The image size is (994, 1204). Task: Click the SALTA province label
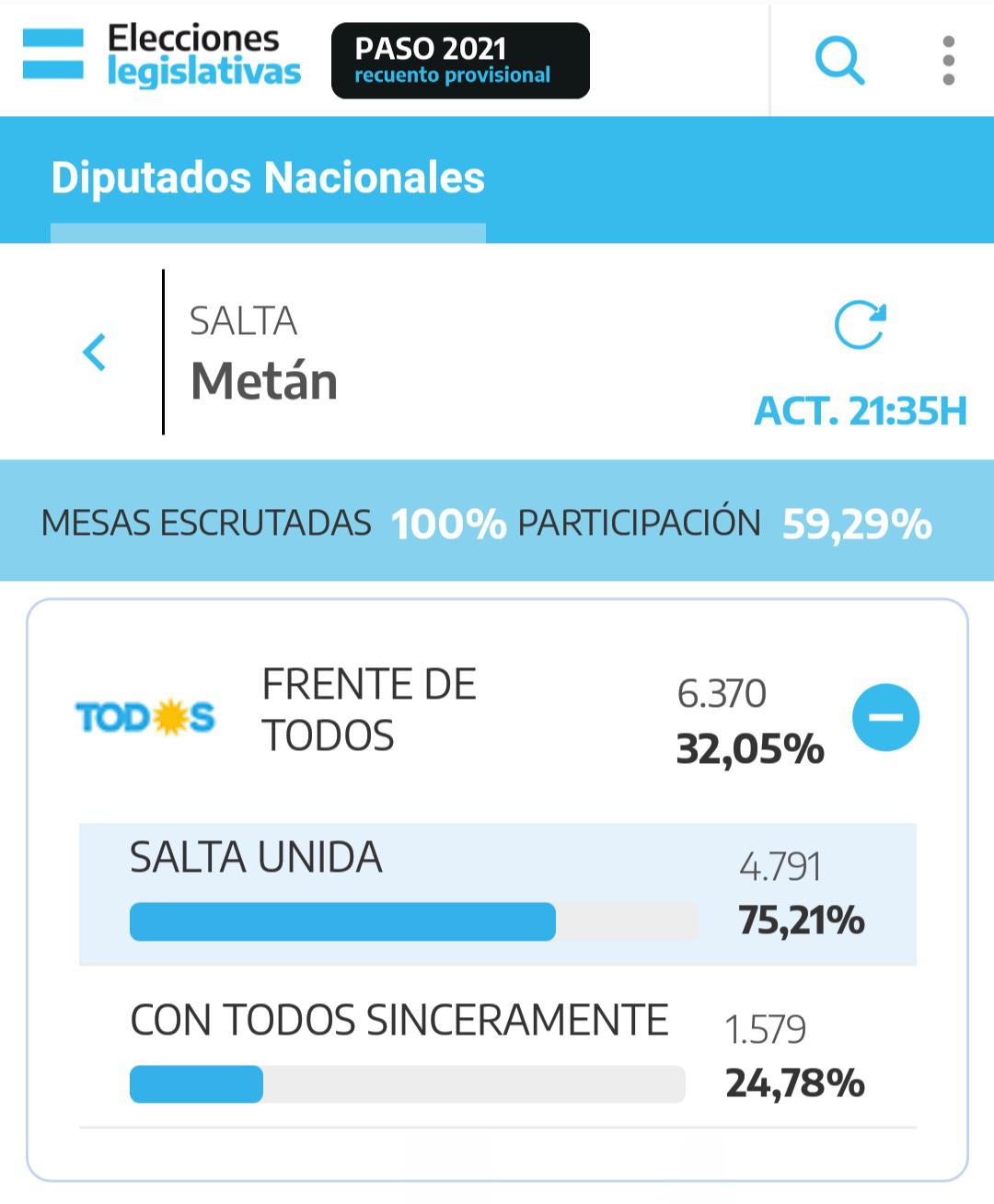coord(243,321)
